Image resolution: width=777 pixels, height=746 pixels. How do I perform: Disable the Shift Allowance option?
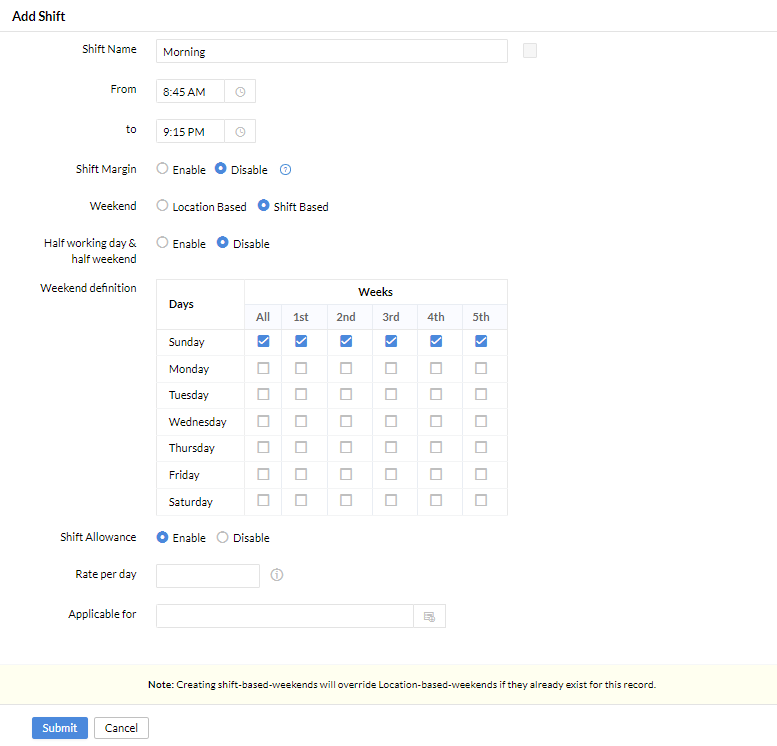click(222, 537)
